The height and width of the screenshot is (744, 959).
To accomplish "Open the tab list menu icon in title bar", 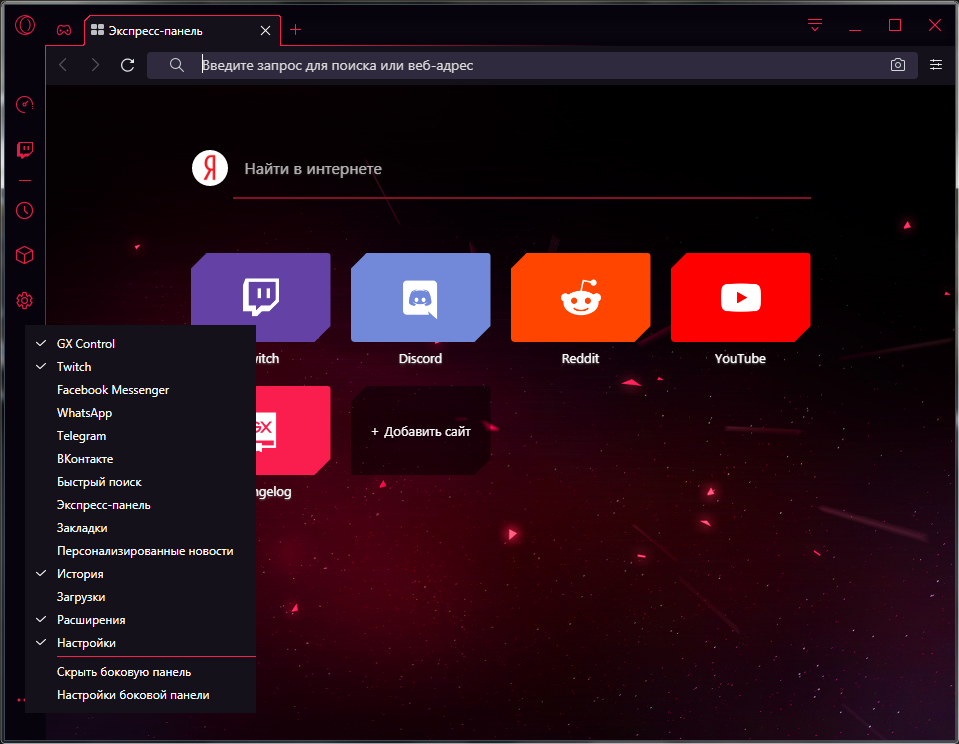I will [x=815, y=25].
